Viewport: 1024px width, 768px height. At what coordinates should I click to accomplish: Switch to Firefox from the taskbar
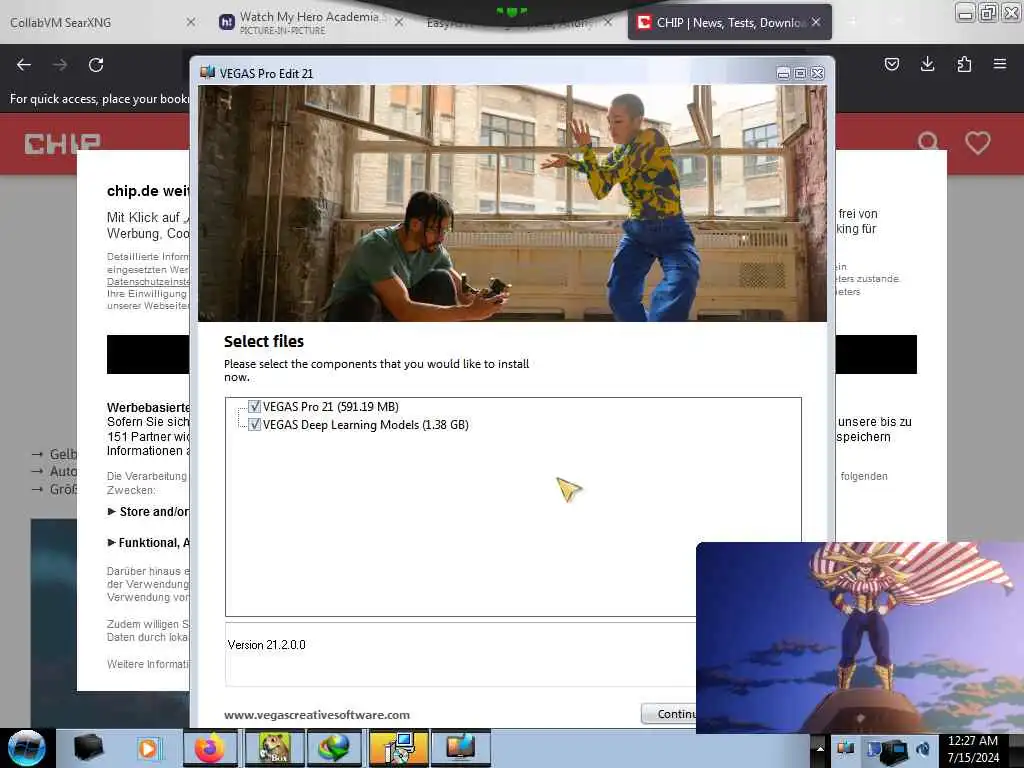point(210,748)
